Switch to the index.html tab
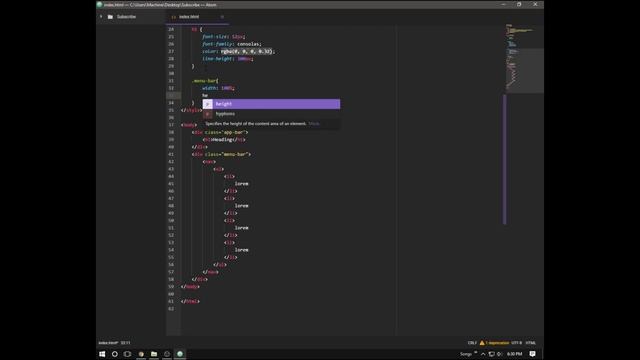The width and height of the screenshot is (640, 360). pos(197,17)
